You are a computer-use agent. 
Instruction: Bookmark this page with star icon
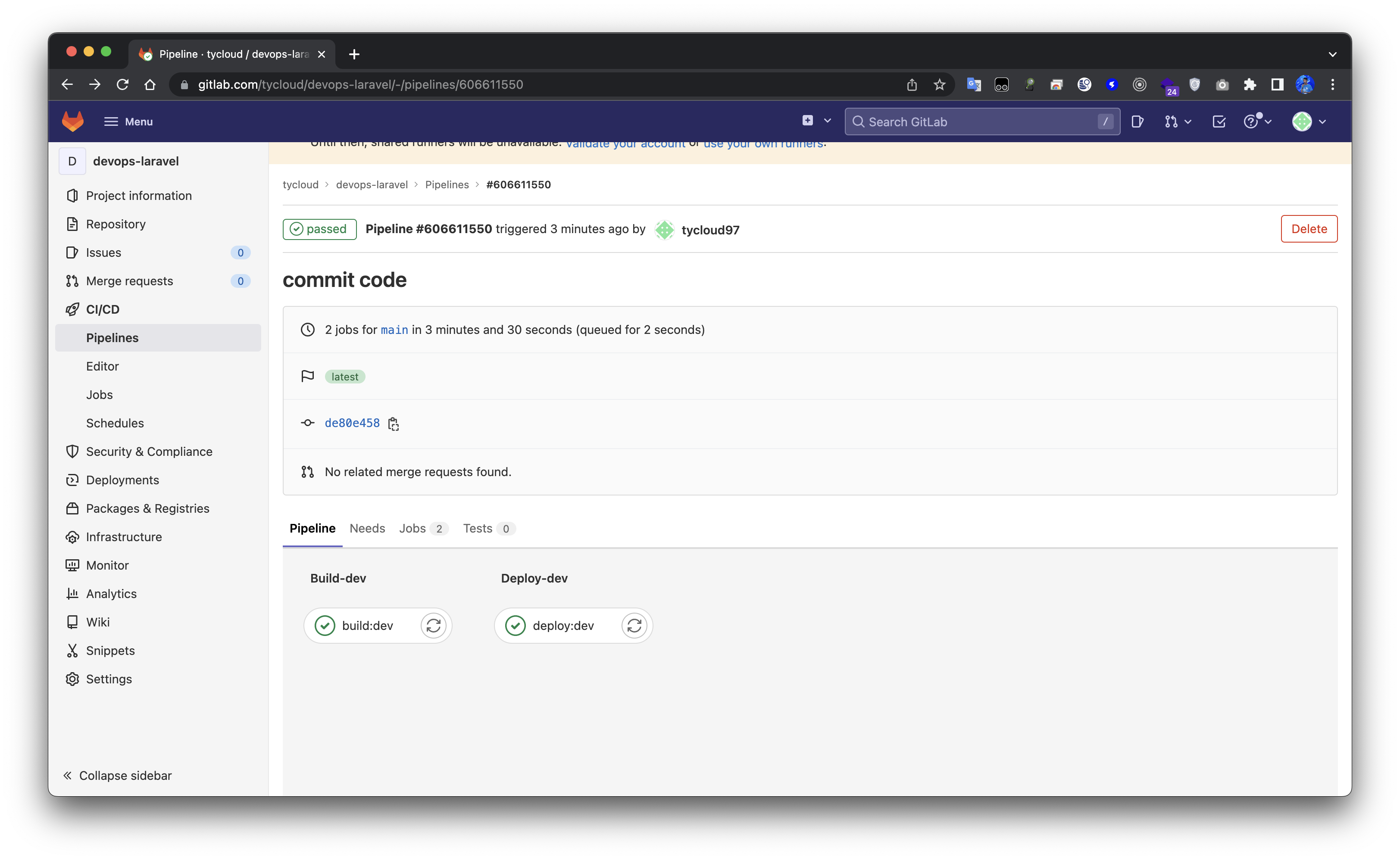939,85
